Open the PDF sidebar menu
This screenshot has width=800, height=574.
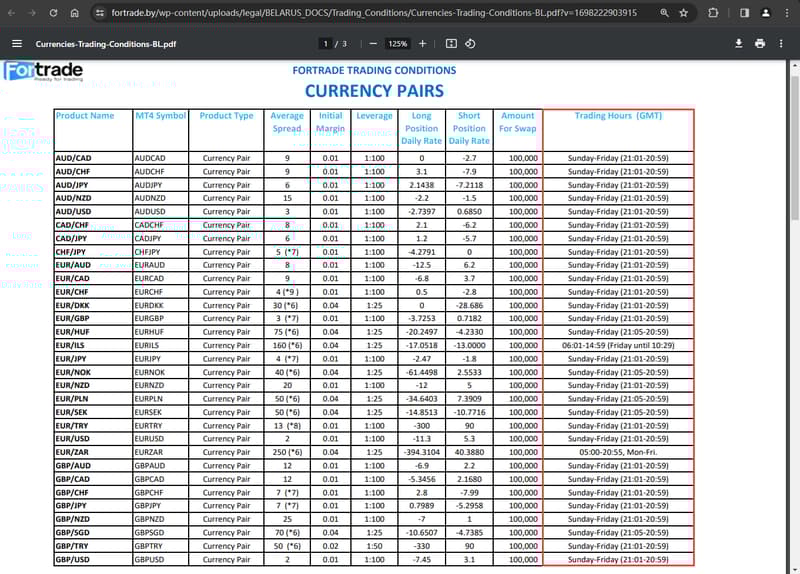point(17,44)
